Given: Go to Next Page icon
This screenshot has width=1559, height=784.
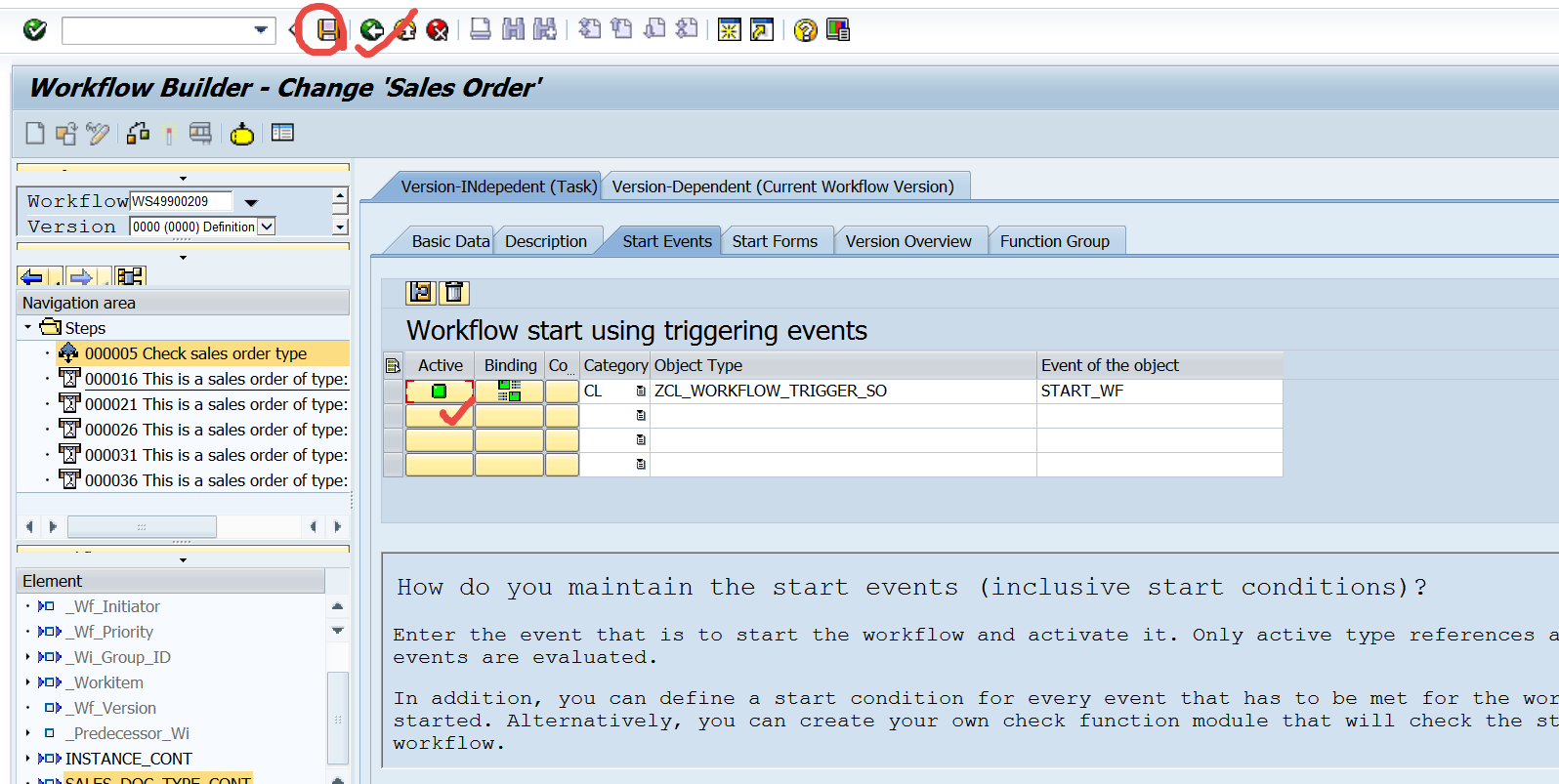Looking at the screenshot, I should tap(654, 29).
